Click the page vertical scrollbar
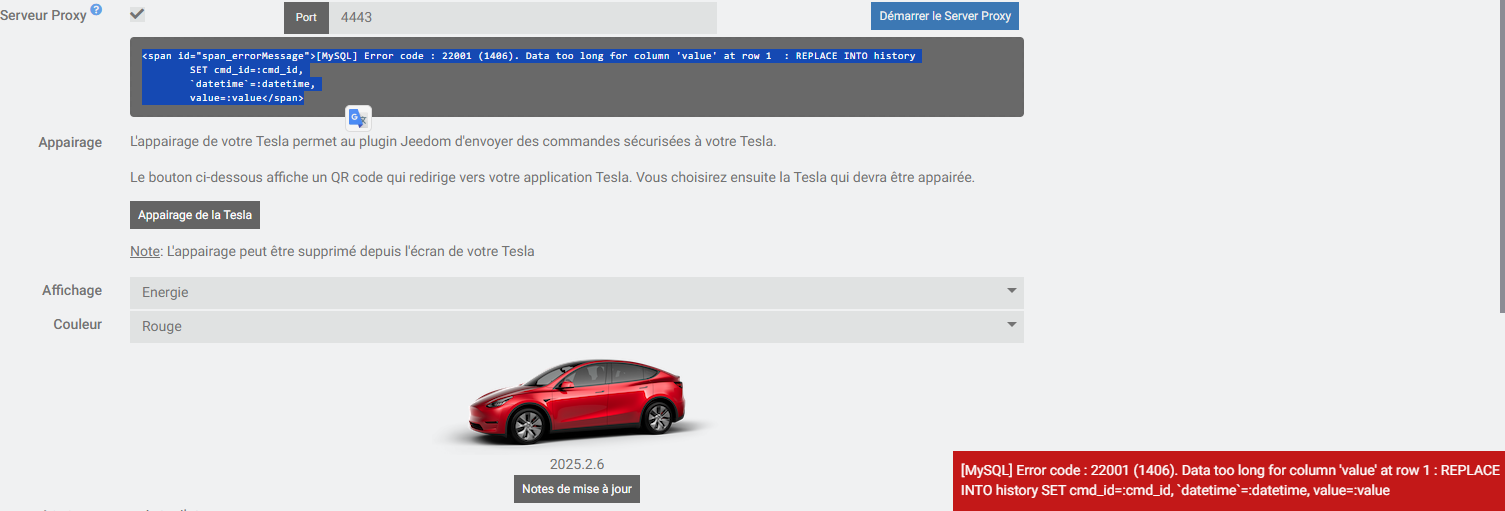 1500,155
